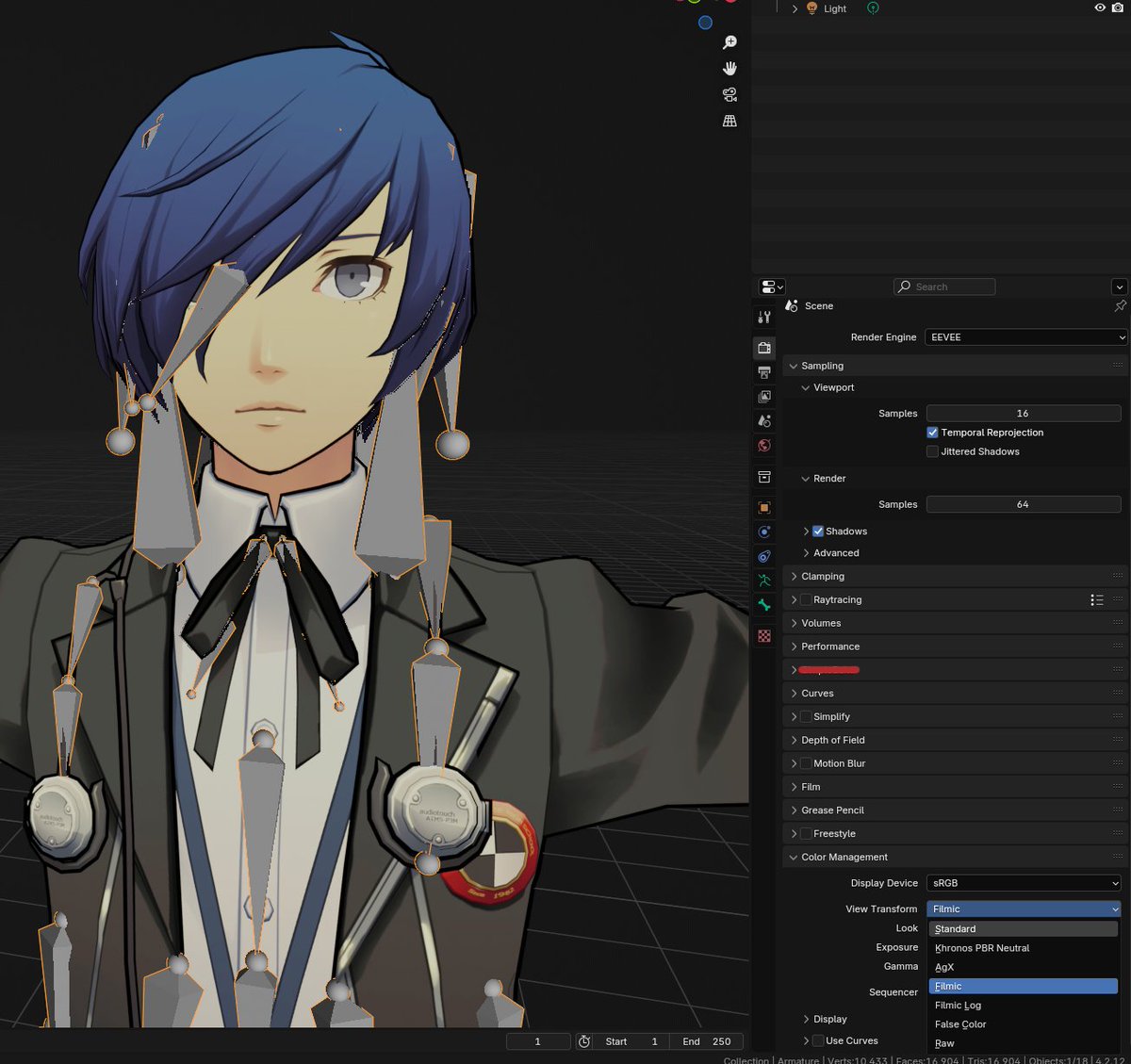Enable the Motion Blur checkbox
This screenshot has width=1131, height=1064.
coord(806,764)
